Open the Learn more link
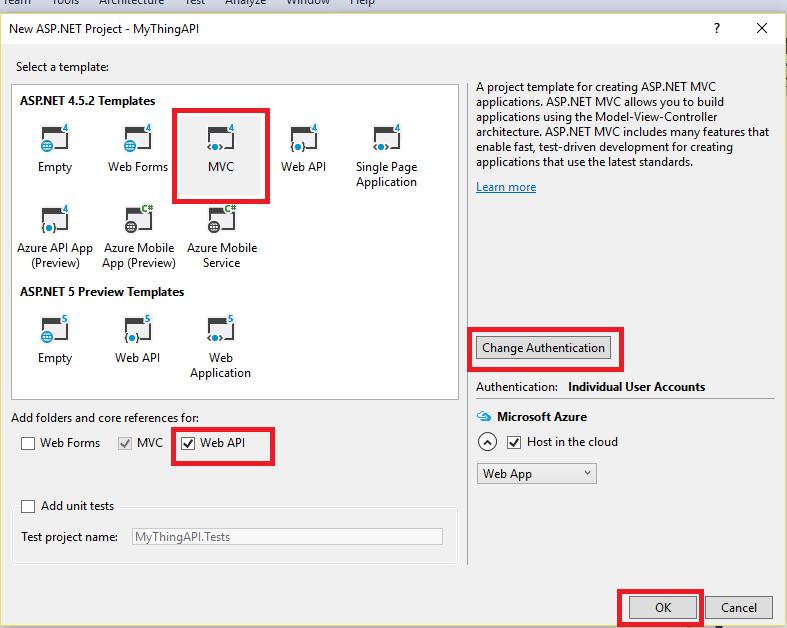This screenshot has height=628, width=787. click(506, 187)
